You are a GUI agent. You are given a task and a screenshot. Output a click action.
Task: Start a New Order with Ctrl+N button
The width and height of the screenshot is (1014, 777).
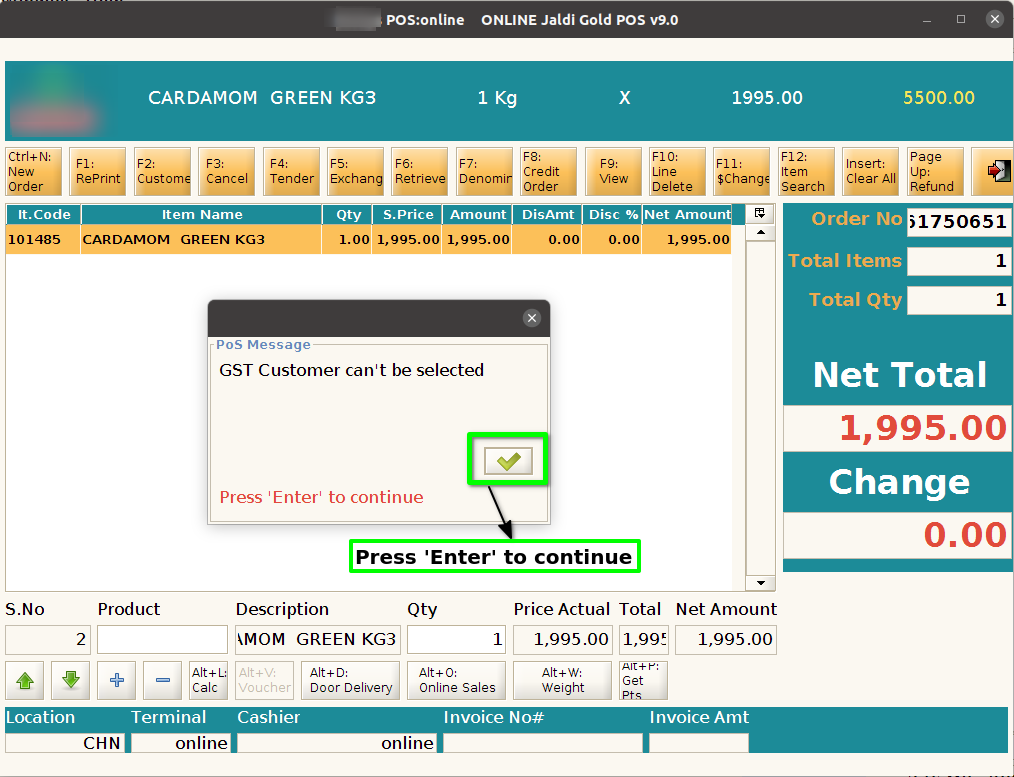click(x=34, y=171)
